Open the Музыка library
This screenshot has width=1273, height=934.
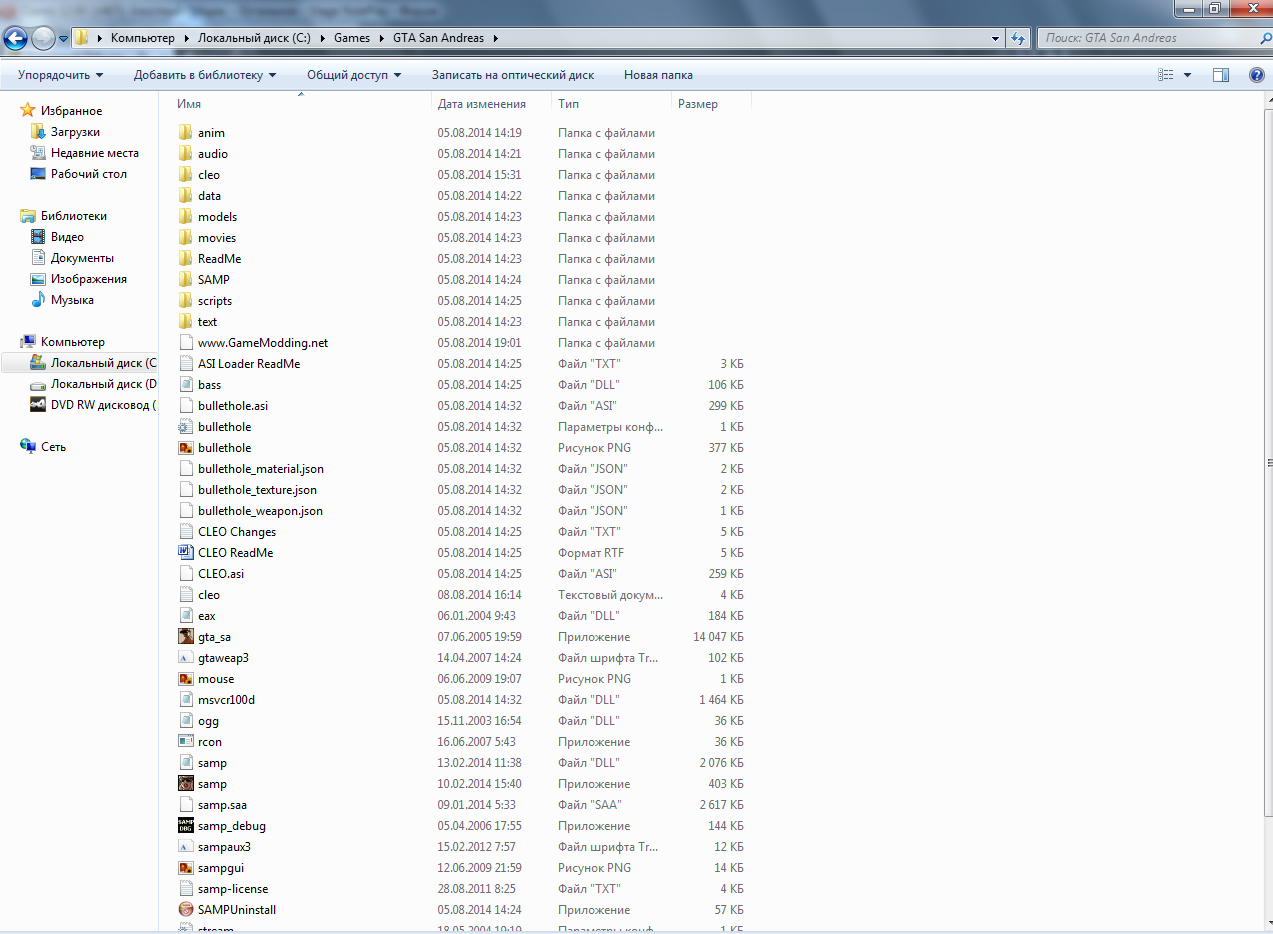point(72,300)
